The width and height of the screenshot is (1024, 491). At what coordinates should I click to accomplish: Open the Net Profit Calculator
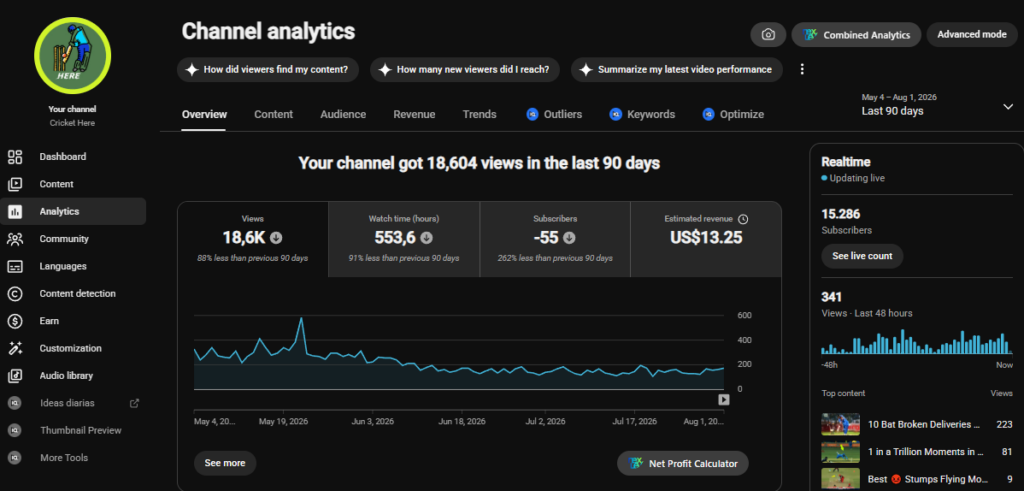[x=682, y=464]
